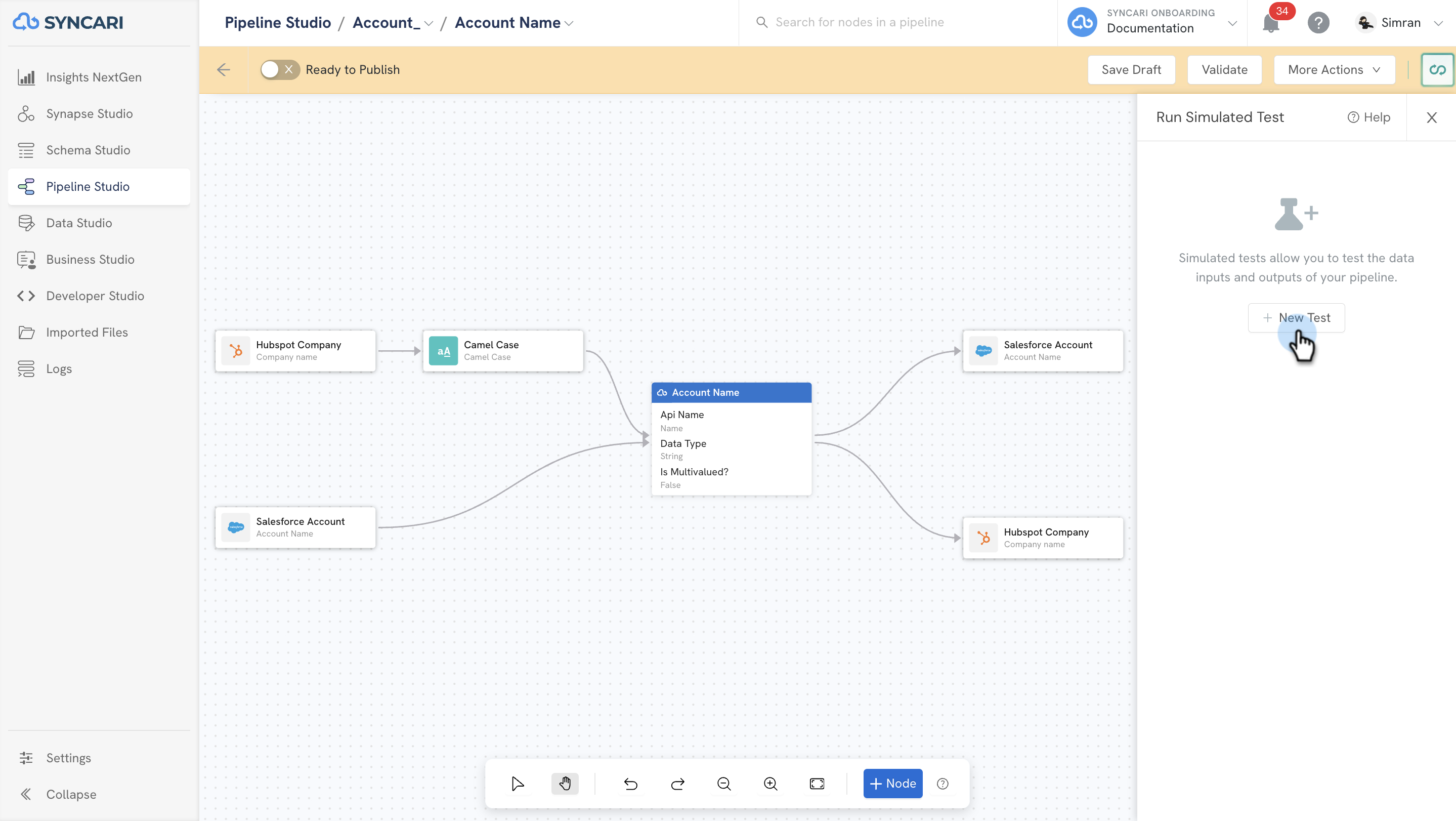
Task: Click the undo arrow in the canvas toolbar
Action: (631, 784)
